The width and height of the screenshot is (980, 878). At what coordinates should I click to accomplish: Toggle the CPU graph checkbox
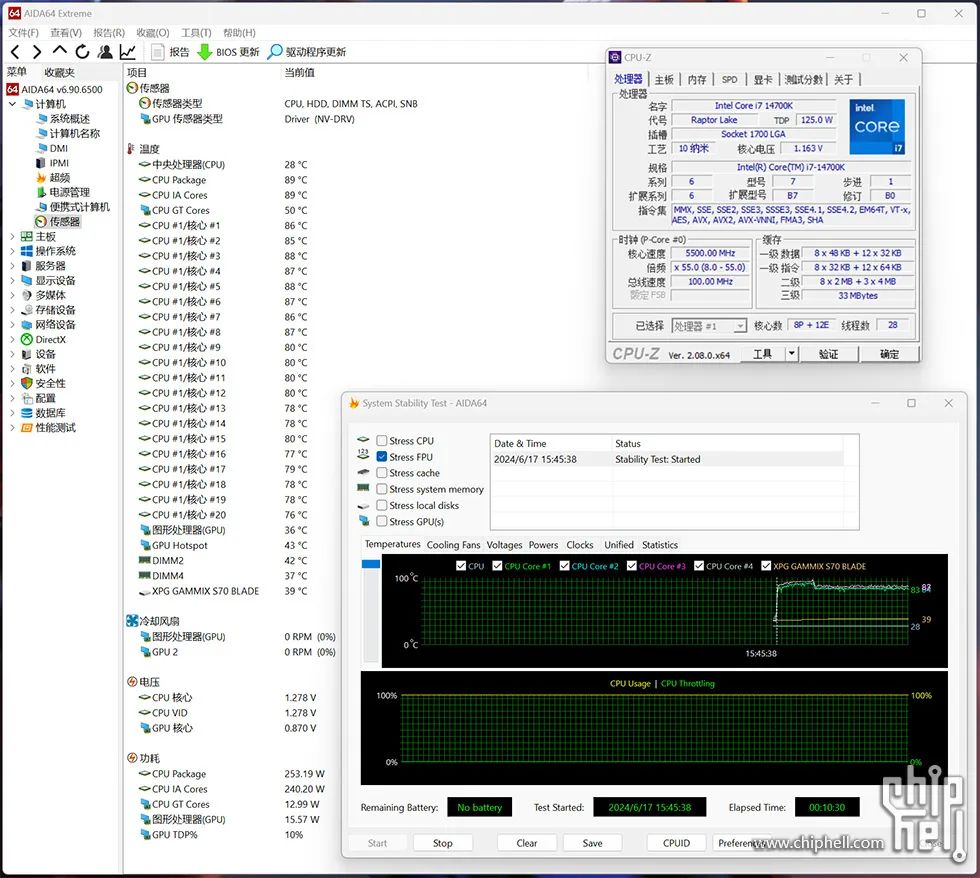tap(461, 566)
